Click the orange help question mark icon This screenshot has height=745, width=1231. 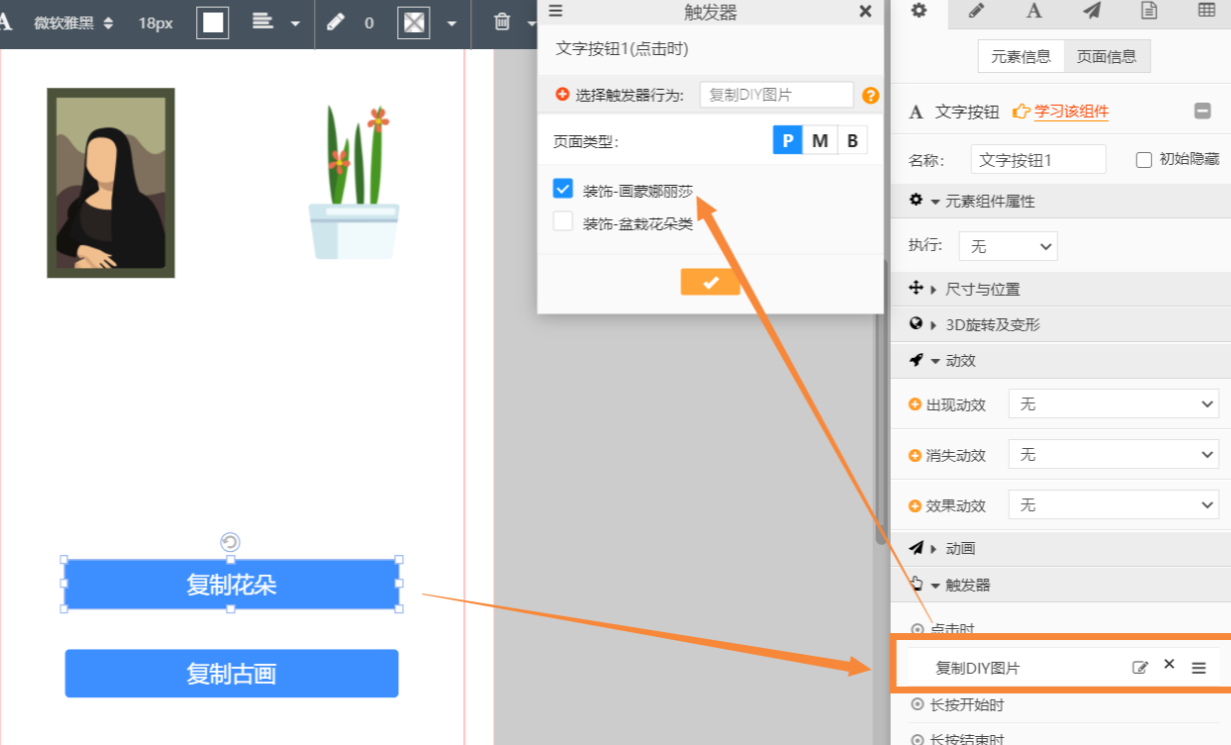[870, 95]
